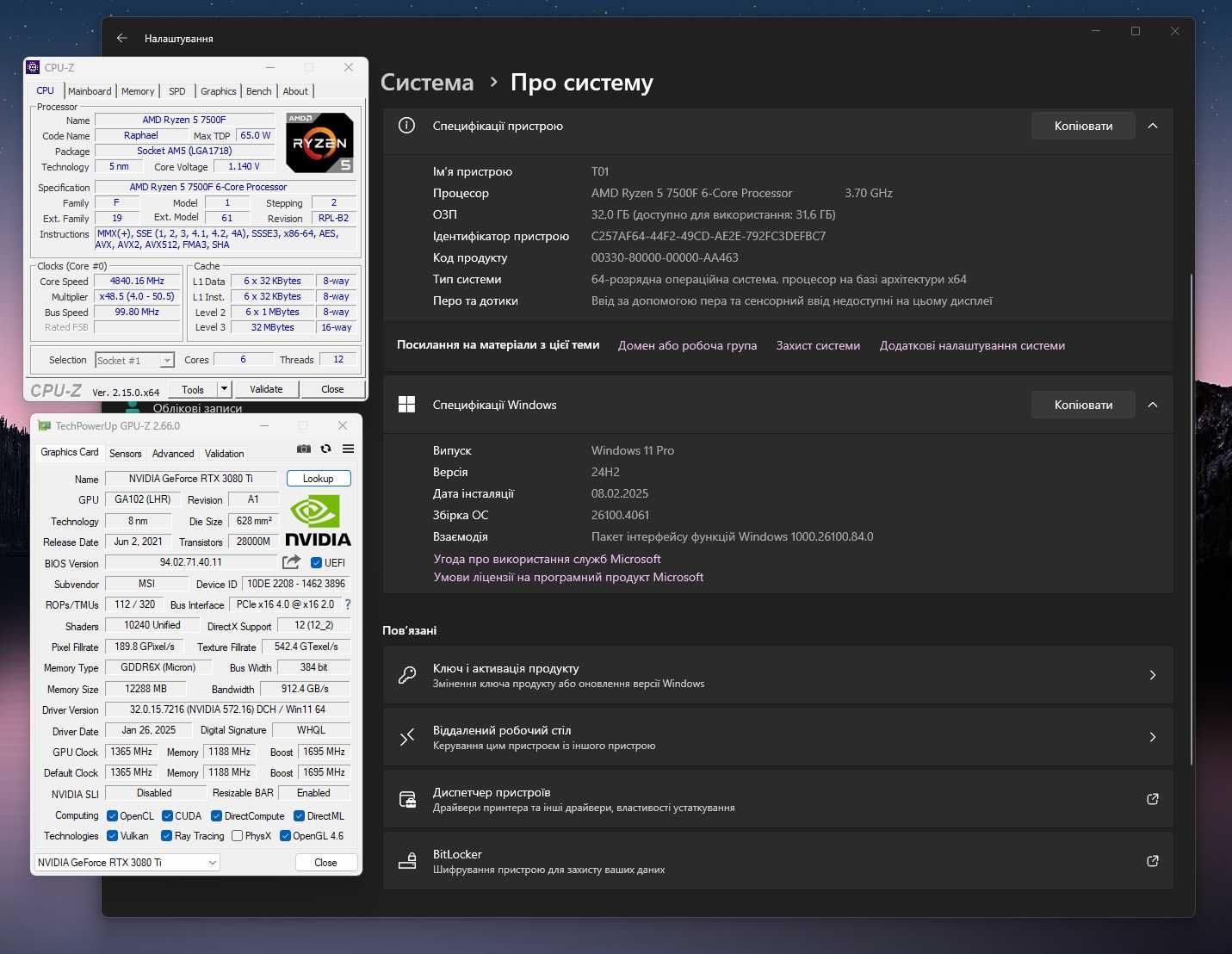Click the Remote Desktop icon
The height and width of the screenshot is (954, 1232).
pyautogui.click(x=407, y=737)
